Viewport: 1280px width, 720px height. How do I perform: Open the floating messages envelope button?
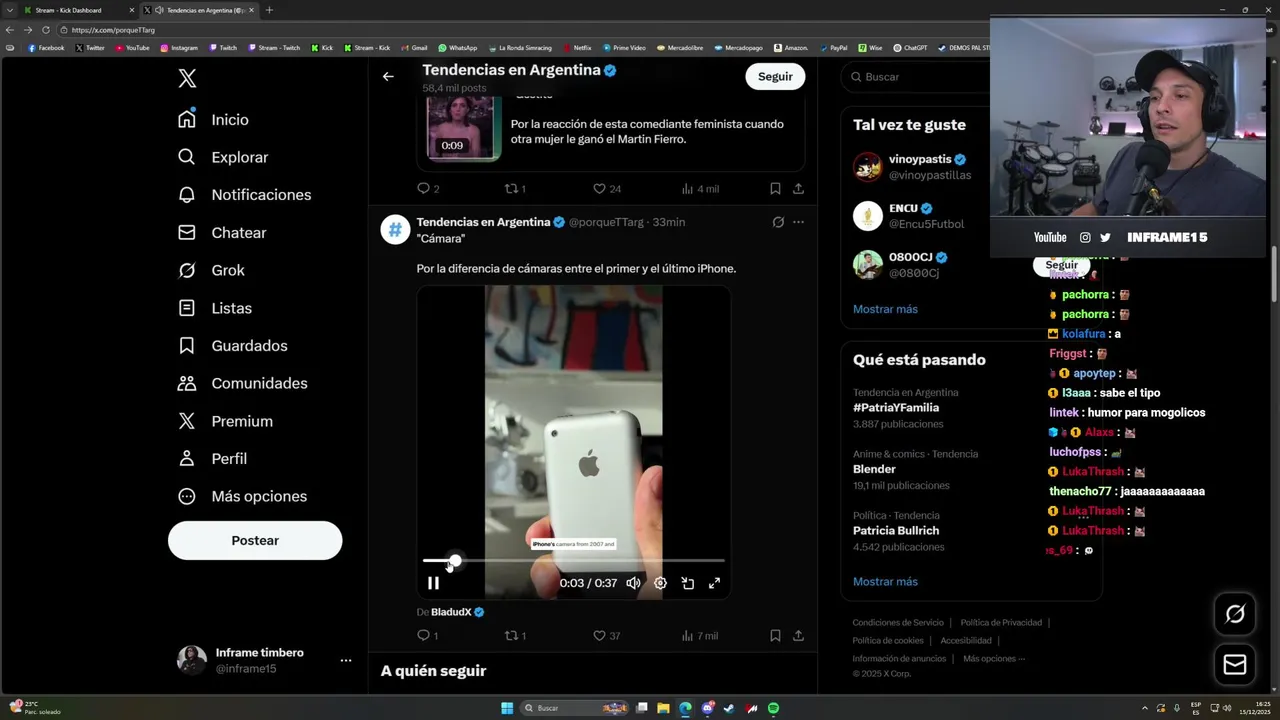tap(1235, 665)
